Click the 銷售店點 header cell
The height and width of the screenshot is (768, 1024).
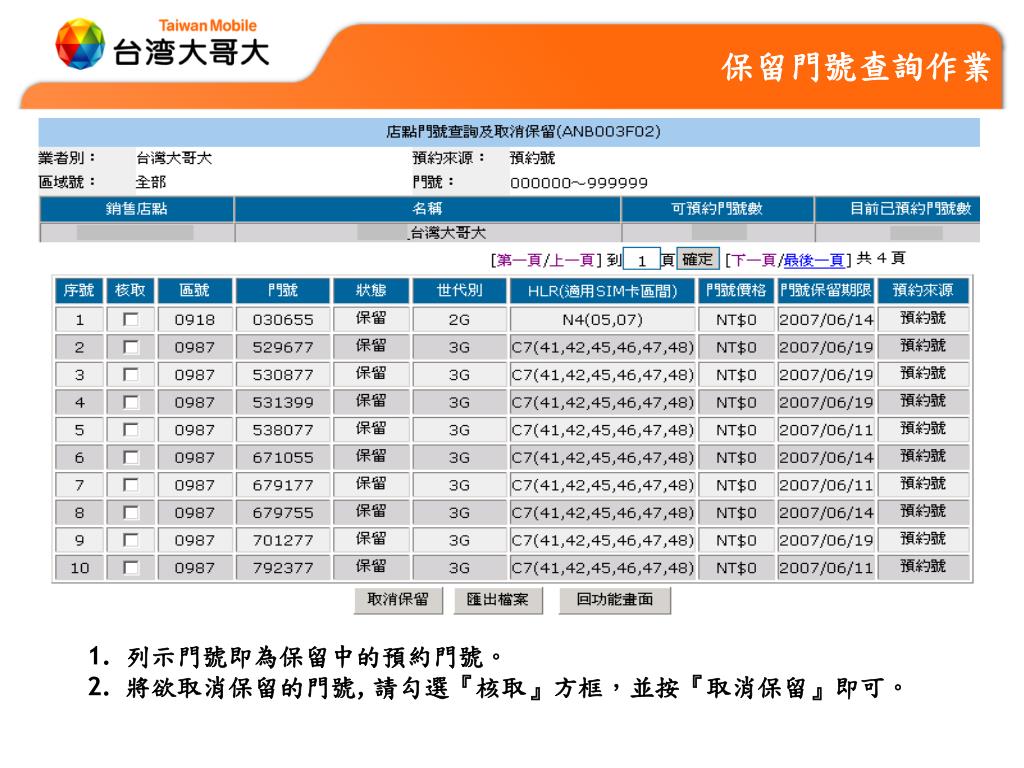point(136,209)
